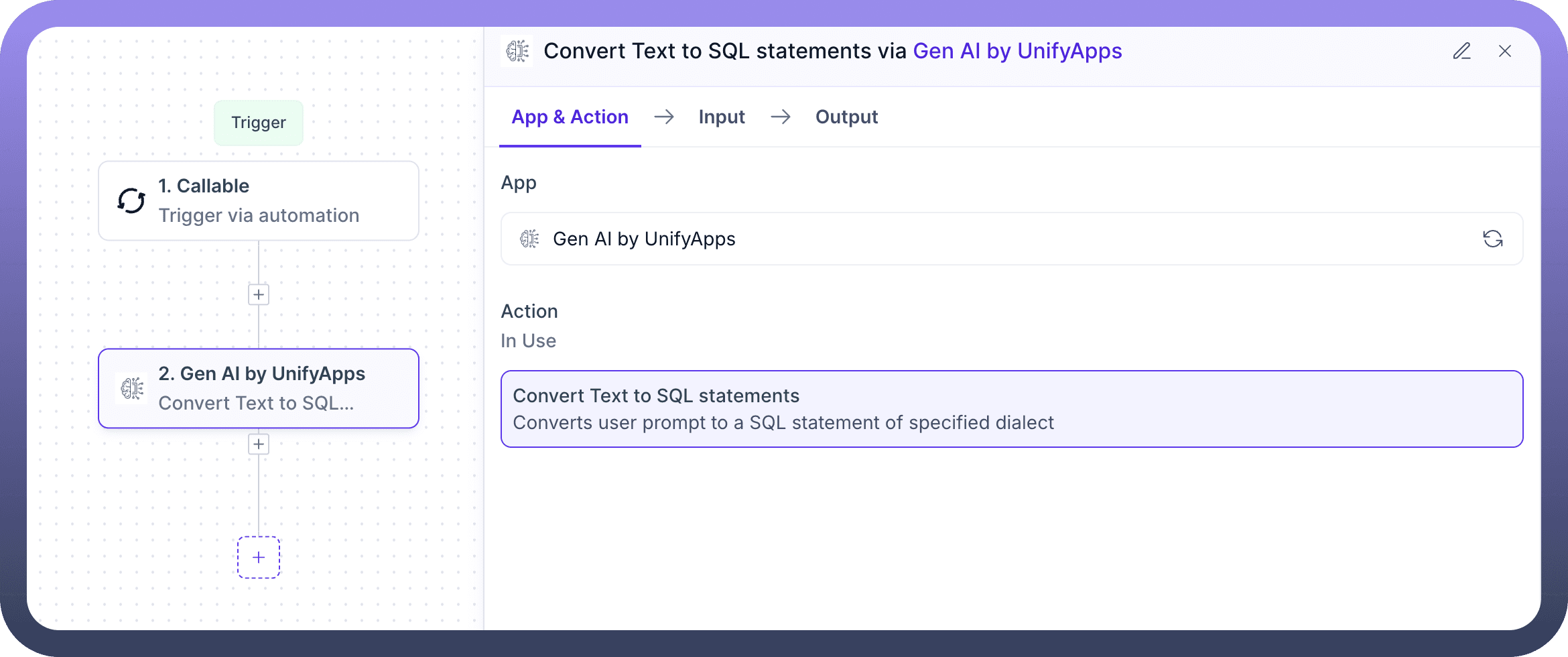Add a new step using the dashed plus box
The height and width of the screenshot is (657, 1568).
259,557
